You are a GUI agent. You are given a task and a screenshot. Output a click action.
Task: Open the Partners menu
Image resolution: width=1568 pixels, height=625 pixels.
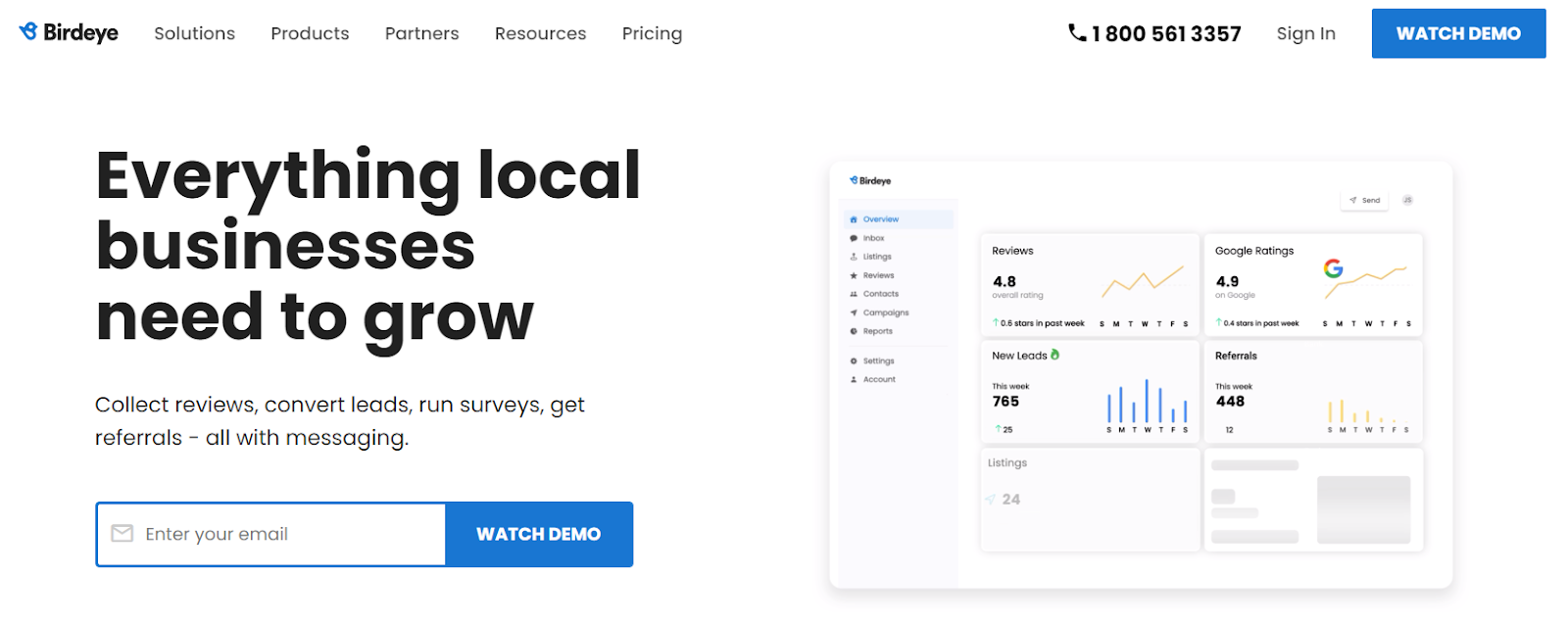(x=421, y=33)
